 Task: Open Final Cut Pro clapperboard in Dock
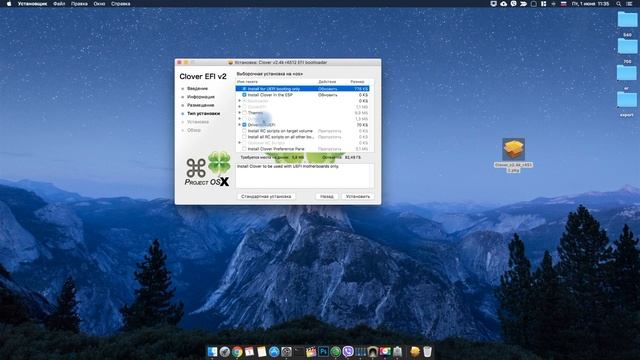(311, 351)
